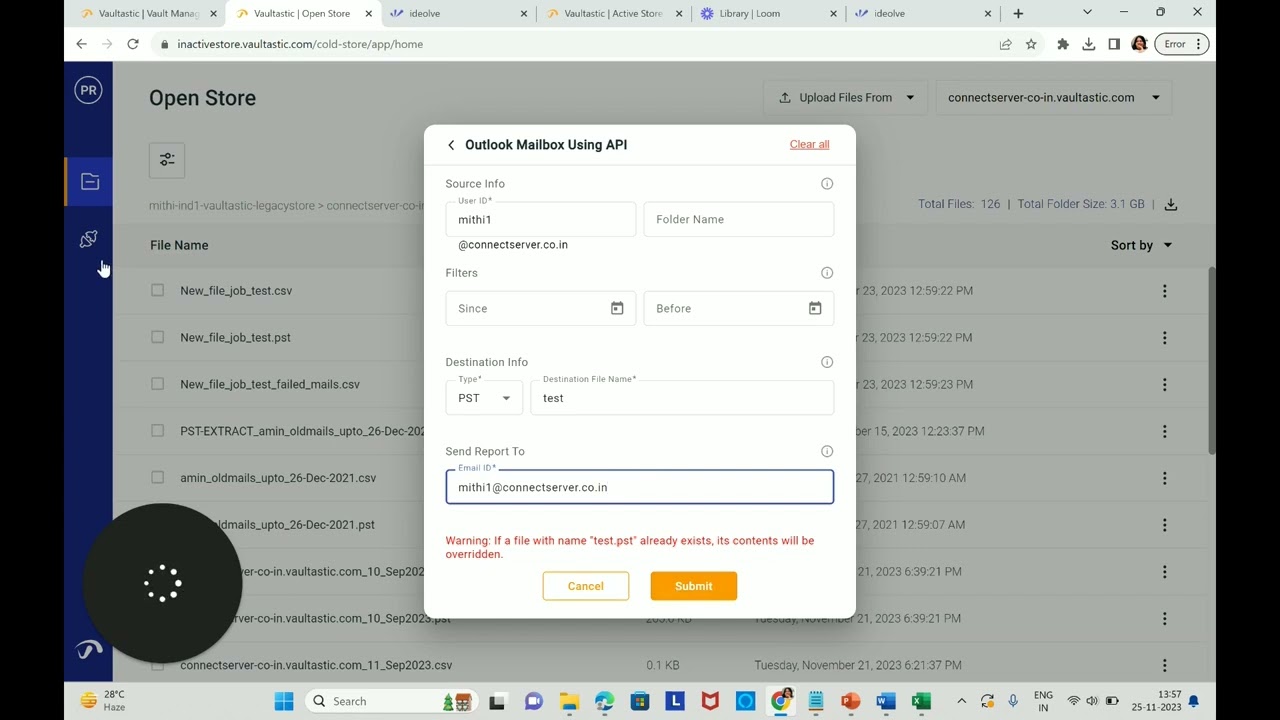This screenshot has height=720, width=1280.
Task: Open File Explorer from the taskbar
Action: [x=569, y=701]
